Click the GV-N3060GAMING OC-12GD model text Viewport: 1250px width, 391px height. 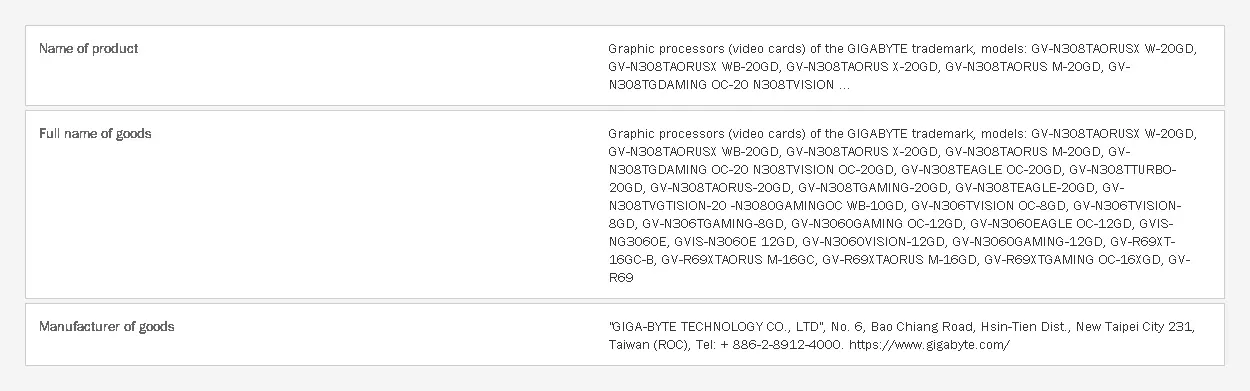[878, 224]
